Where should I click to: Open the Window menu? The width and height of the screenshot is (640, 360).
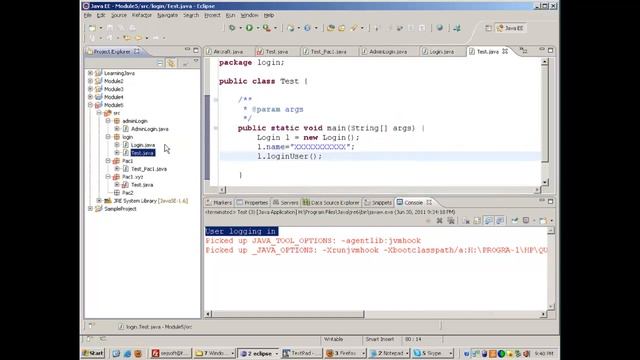[x=249, y=15]
